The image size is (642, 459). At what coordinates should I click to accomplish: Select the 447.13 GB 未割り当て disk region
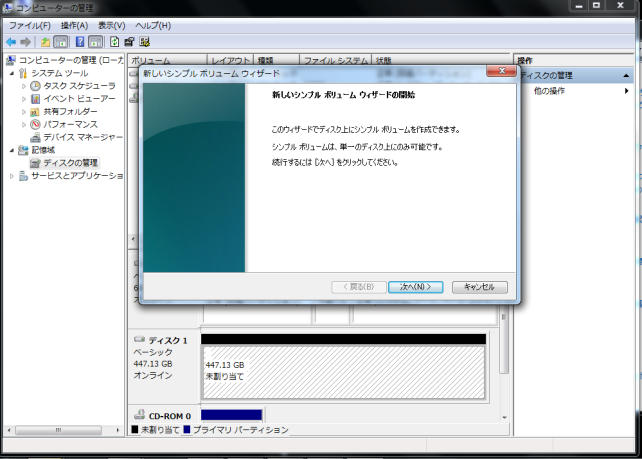click(344, 372)
